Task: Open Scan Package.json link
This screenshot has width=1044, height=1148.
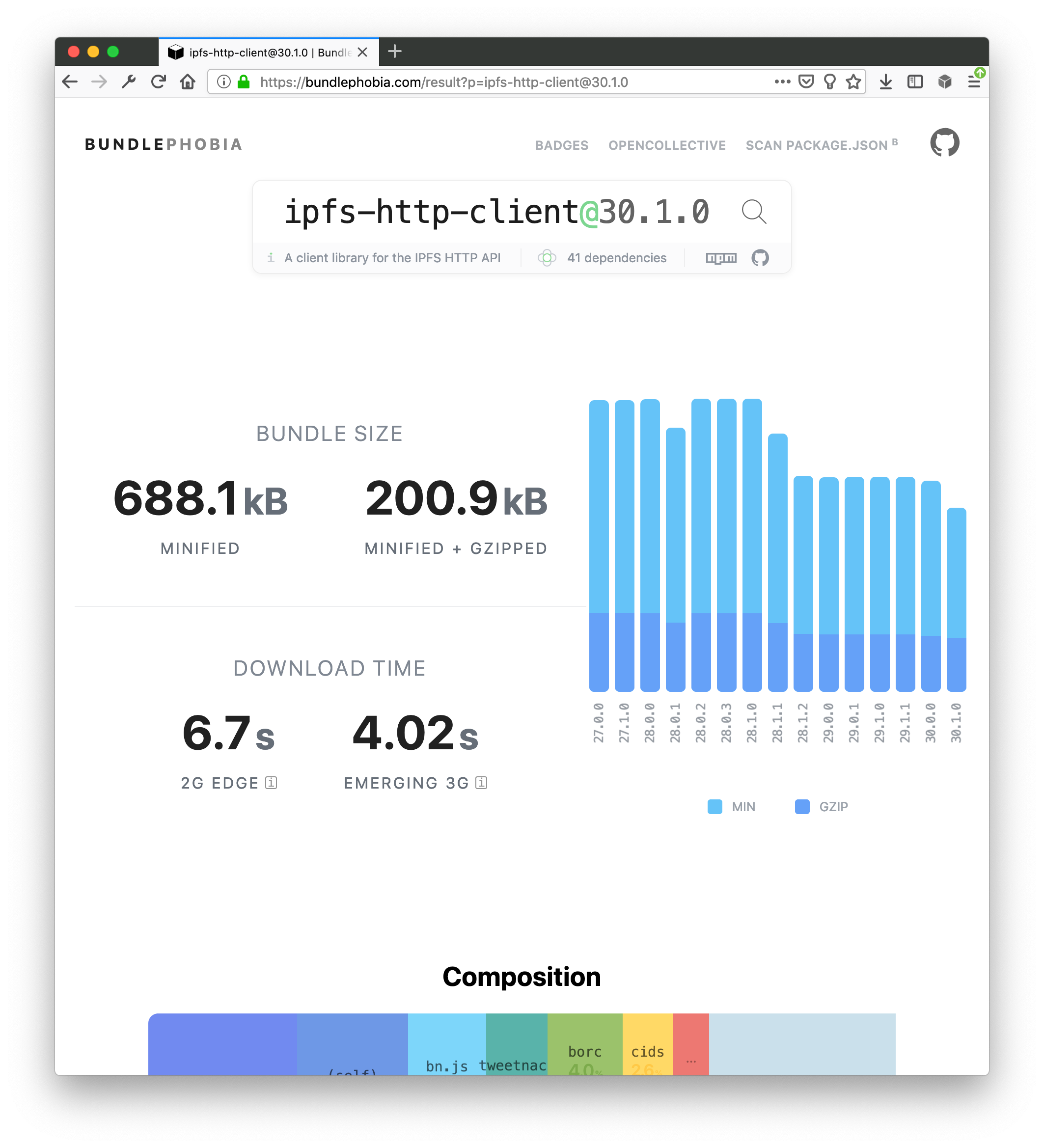Action: pos(816,145)
